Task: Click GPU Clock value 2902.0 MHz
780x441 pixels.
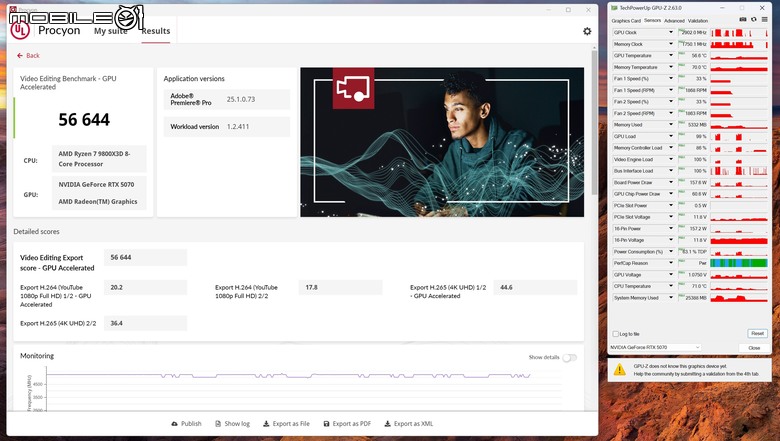Action: pos(692,32)
